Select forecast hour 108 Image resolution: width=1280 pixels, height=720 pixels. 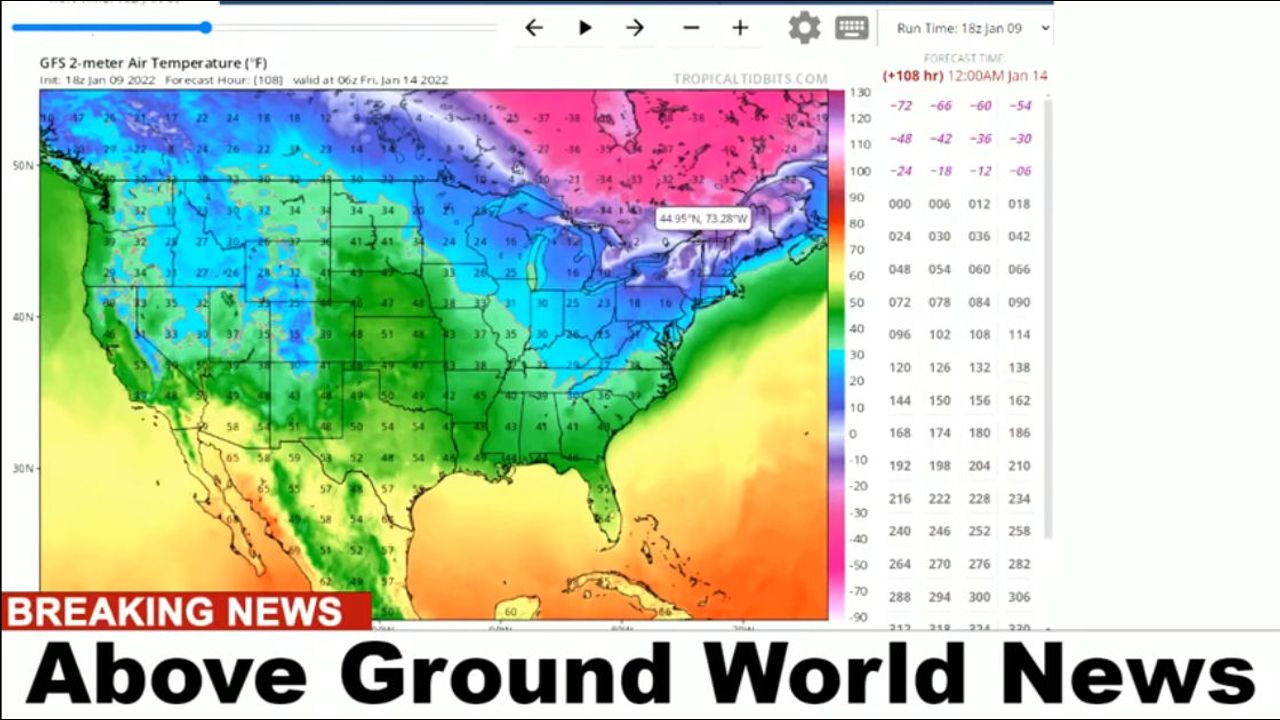click(x=979, y=335)
